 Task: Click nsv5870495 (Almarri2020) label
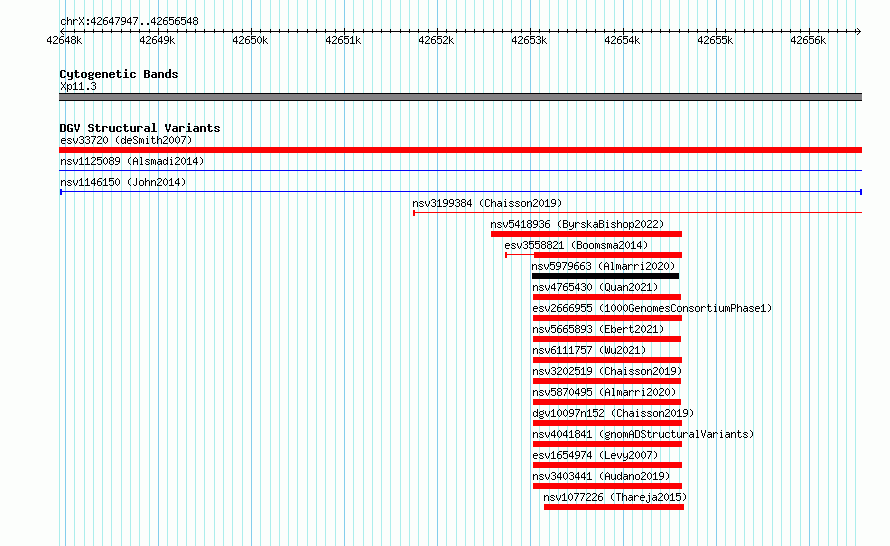[604, 392]
